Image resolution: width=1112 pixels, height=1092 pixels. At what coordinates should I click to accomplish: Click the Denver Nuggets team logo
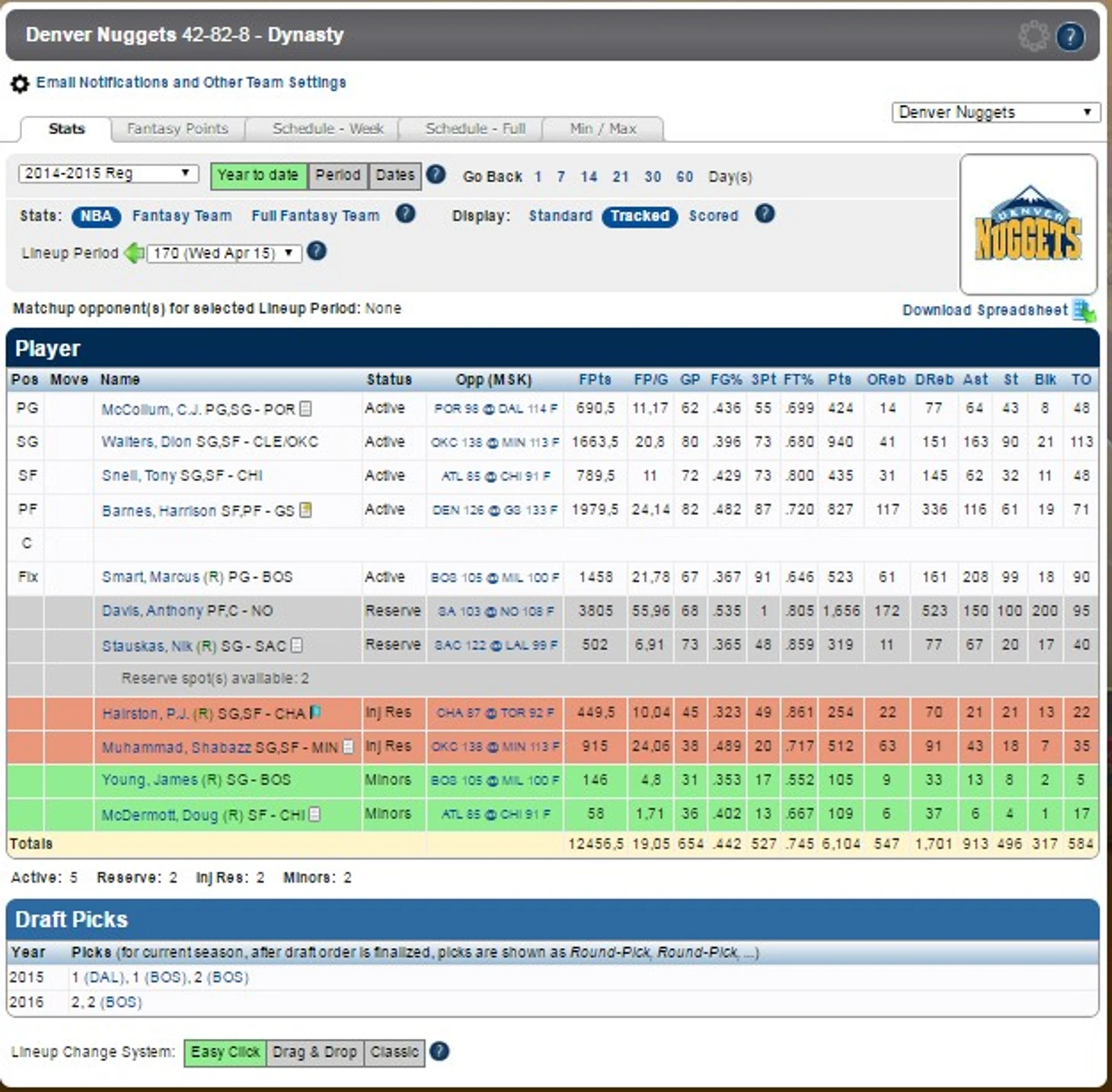1028,225
